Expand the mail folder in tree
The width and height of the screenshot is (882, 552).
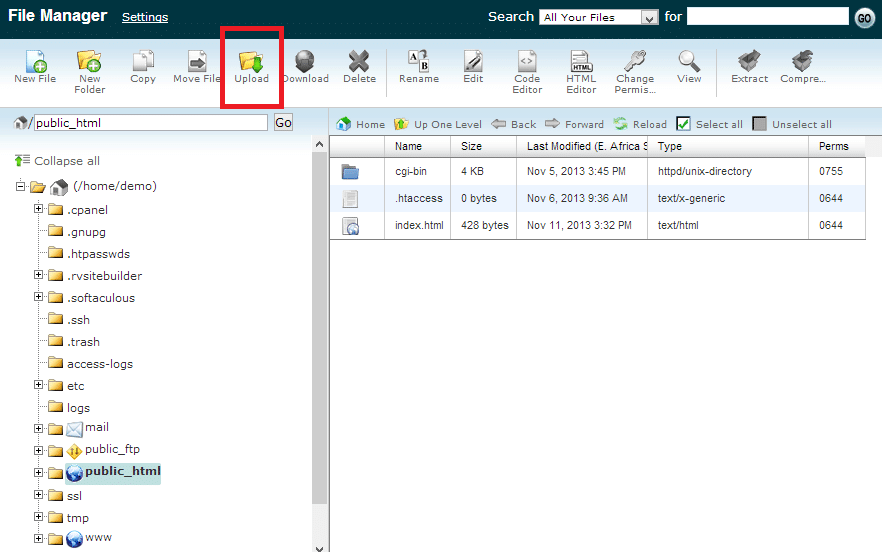tap(39, 429)
